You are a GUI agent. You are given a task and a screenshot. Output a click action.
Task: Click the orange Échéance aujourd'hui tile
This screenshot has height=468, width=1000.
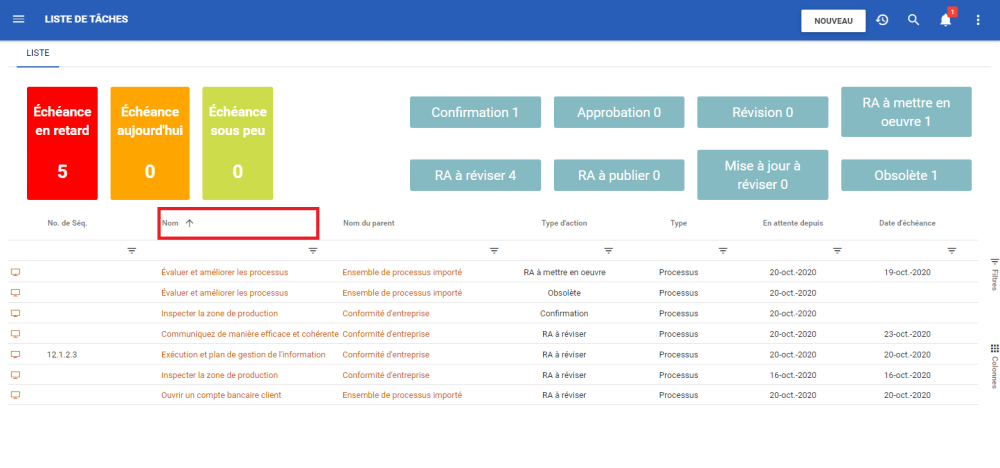(x=150, y=143)
